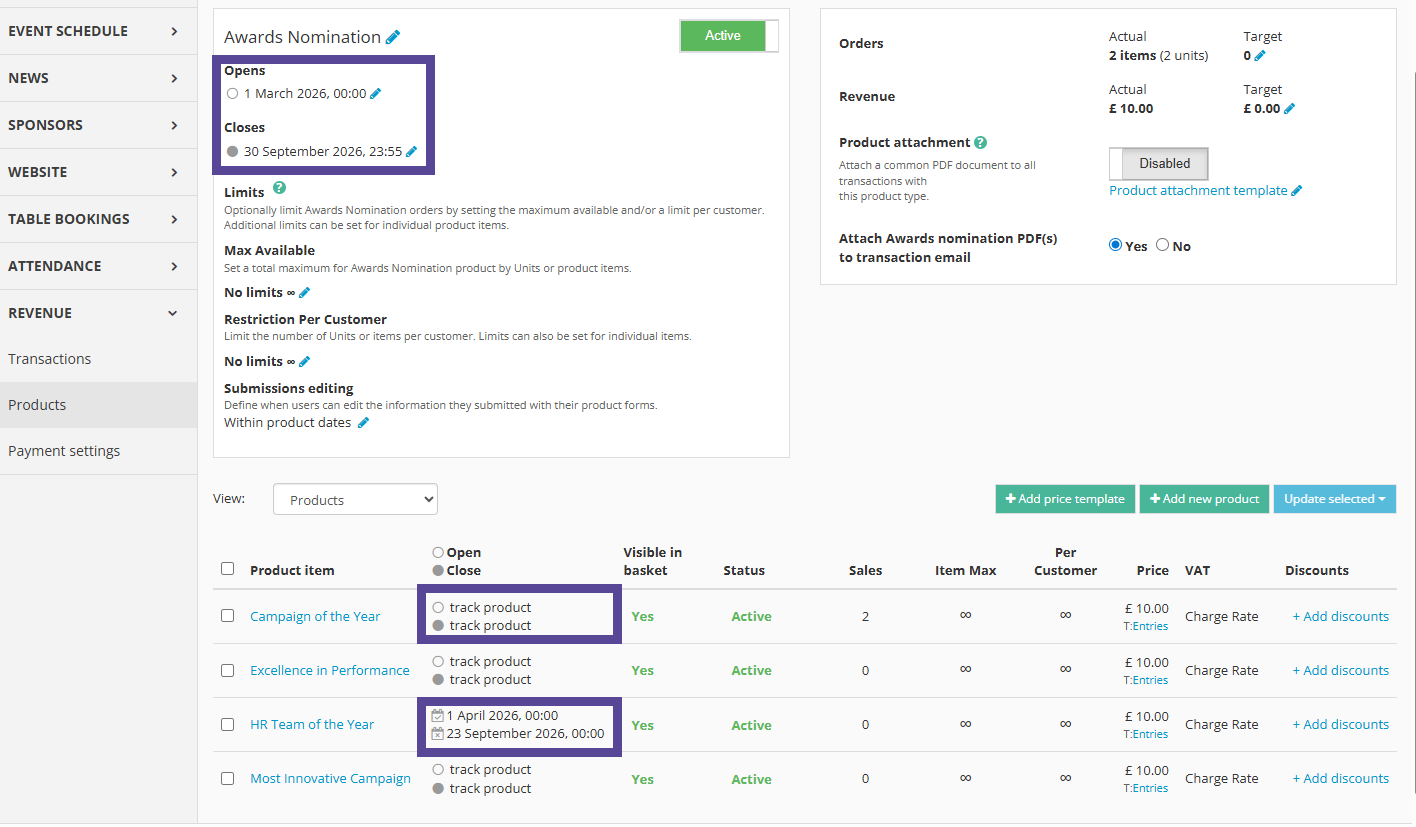1416x827 pixels.
Task: Select No for attaching nomination PDFs
Action: coord(1162,245)
